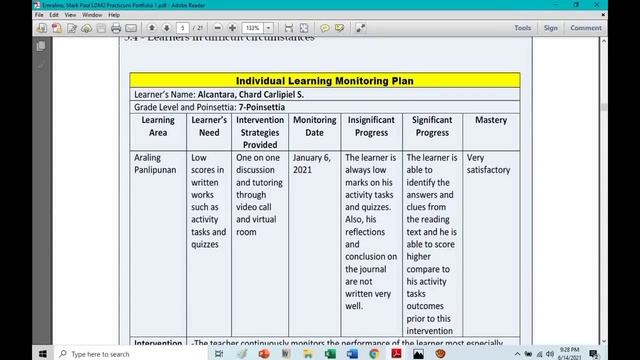This screenshot has height=360, width=640.
Task: Click the 7-Poinsettia grade level text
Action: click(262, 107)
